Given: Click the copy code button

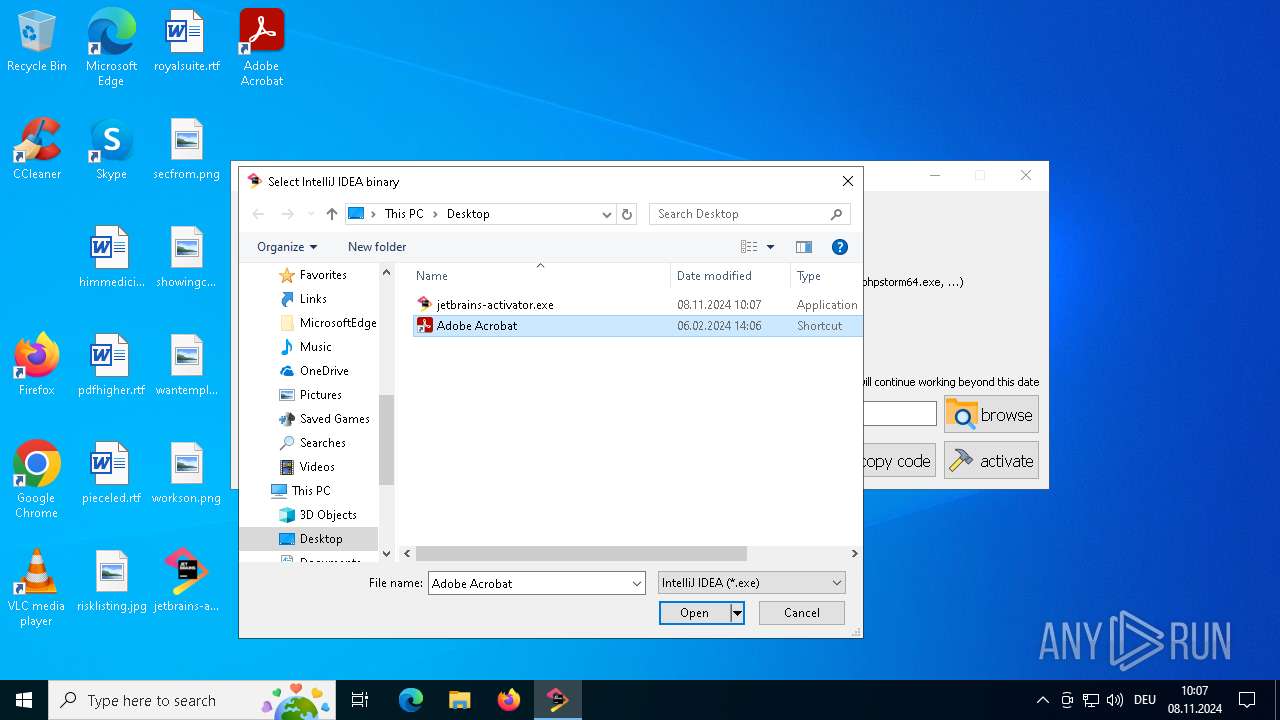Looking at the screenshot, I should click(x=898, y=461).
